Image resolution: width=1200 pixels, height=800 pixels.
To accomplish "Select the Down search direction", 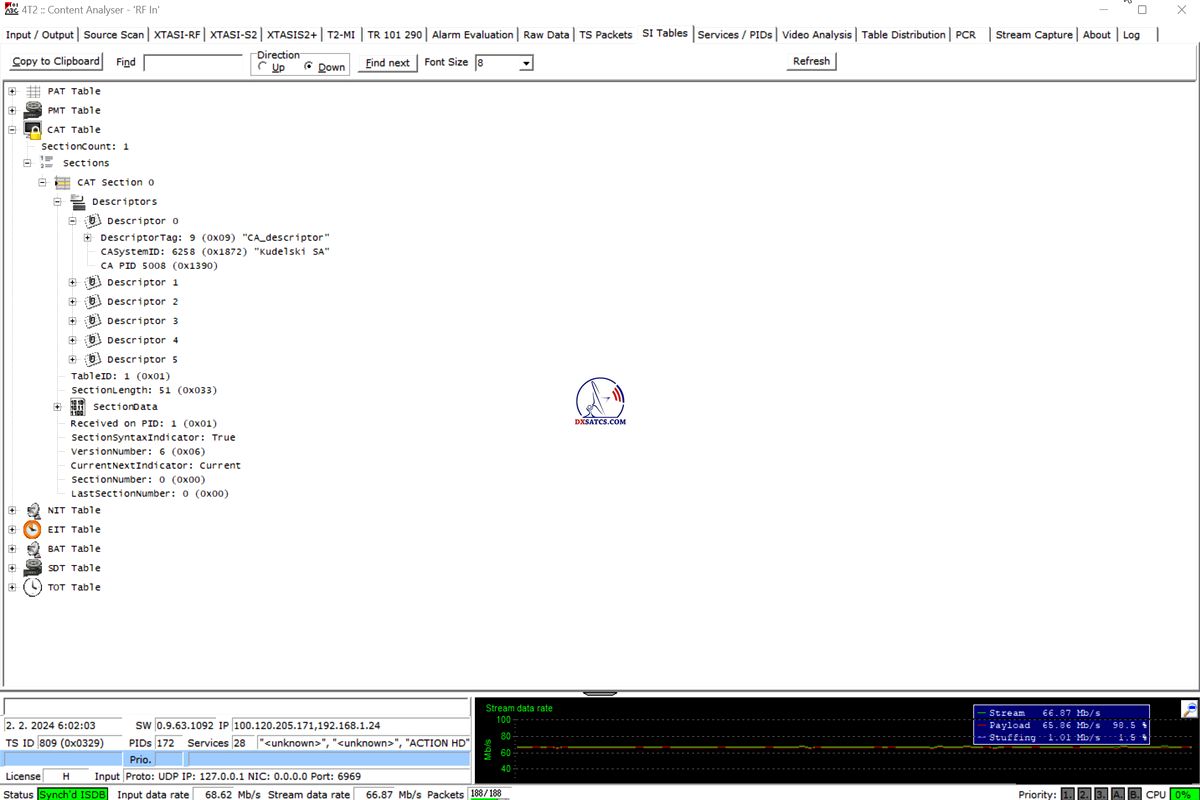I will pyautogui.click(x=308, y=67).
